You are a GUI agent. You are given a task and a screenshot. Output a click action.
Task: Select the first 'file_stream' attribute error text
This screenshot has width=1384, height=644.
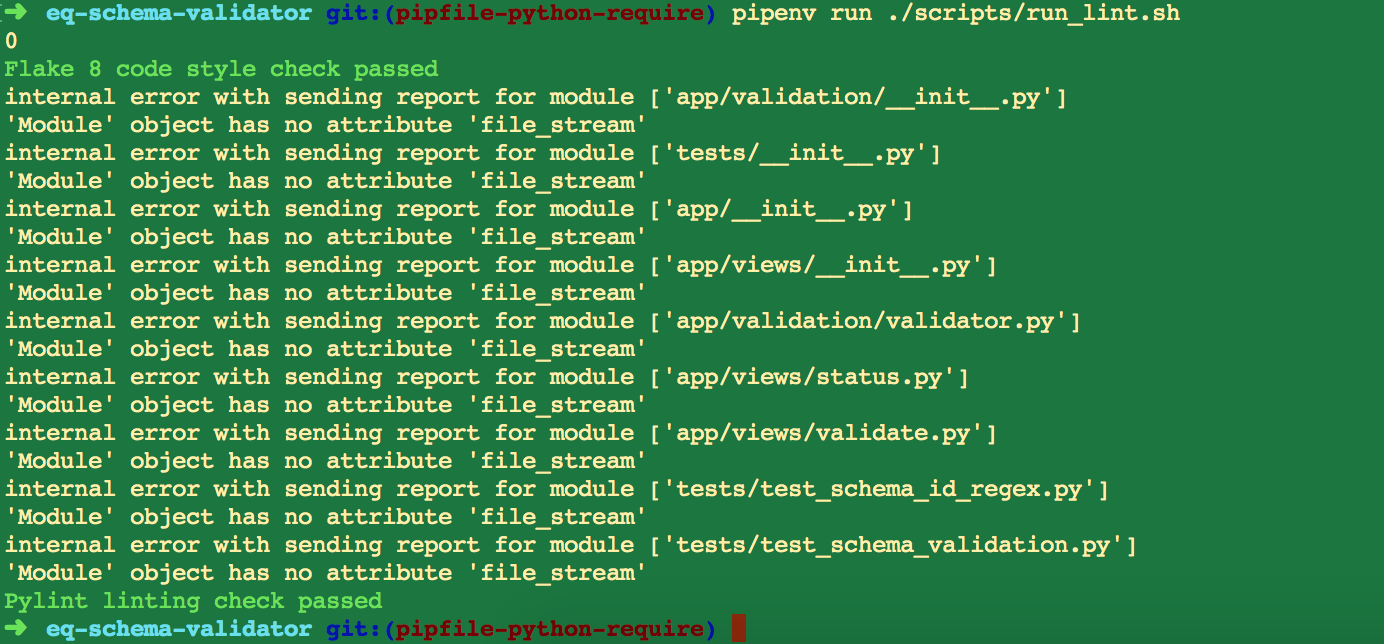point(559,124)
